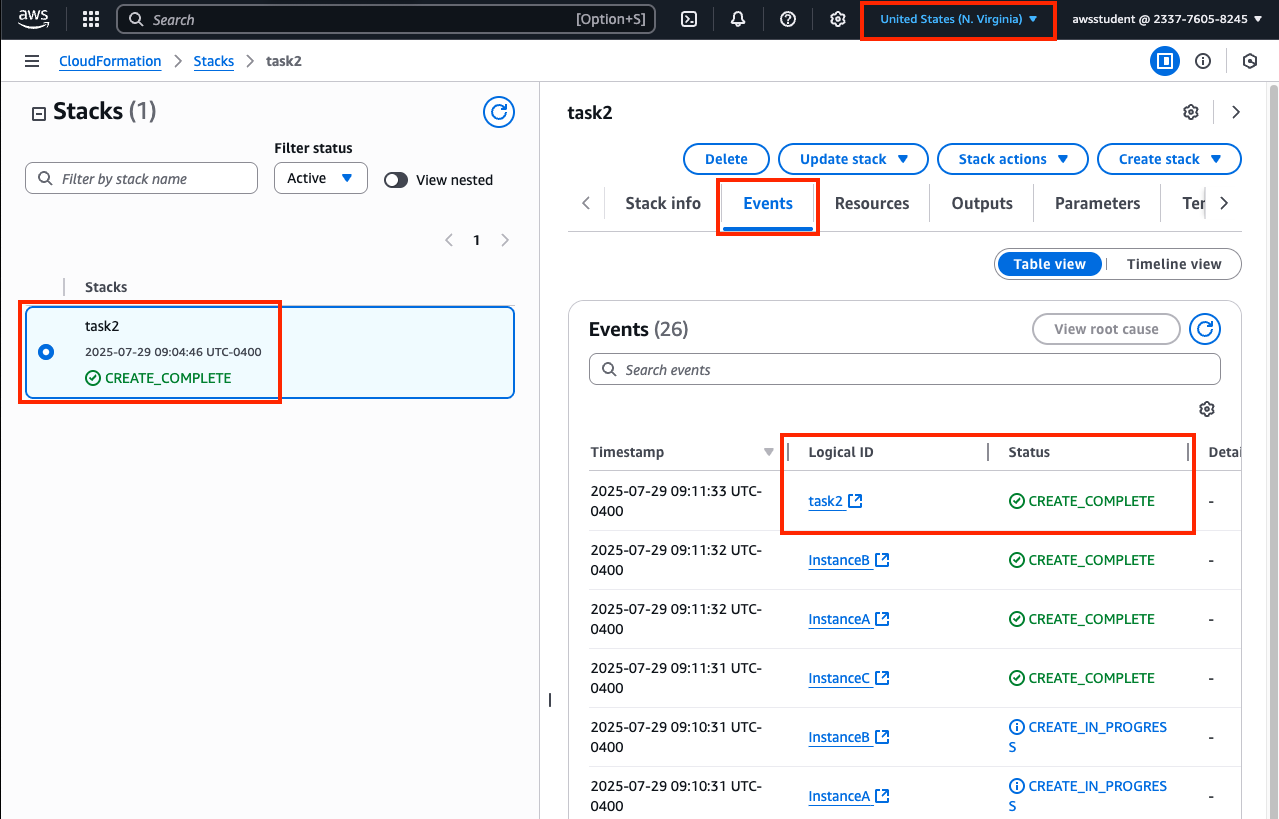Open the task2 Logical ID link
This screenshot has width=1279, height=819.
pyautogui.click(x=826, y=501)
